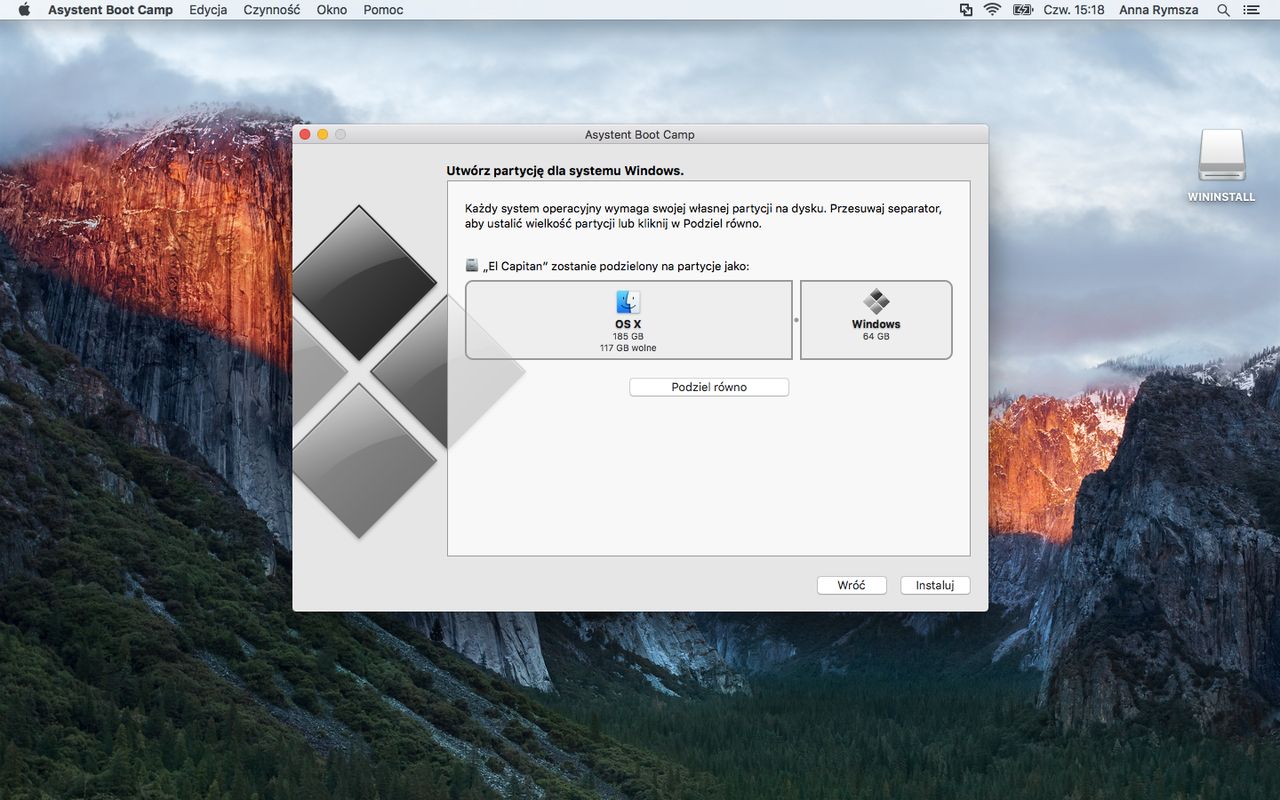Click the "Windows" partition label
The image size is (1280, 800).
tap(876, 324)
